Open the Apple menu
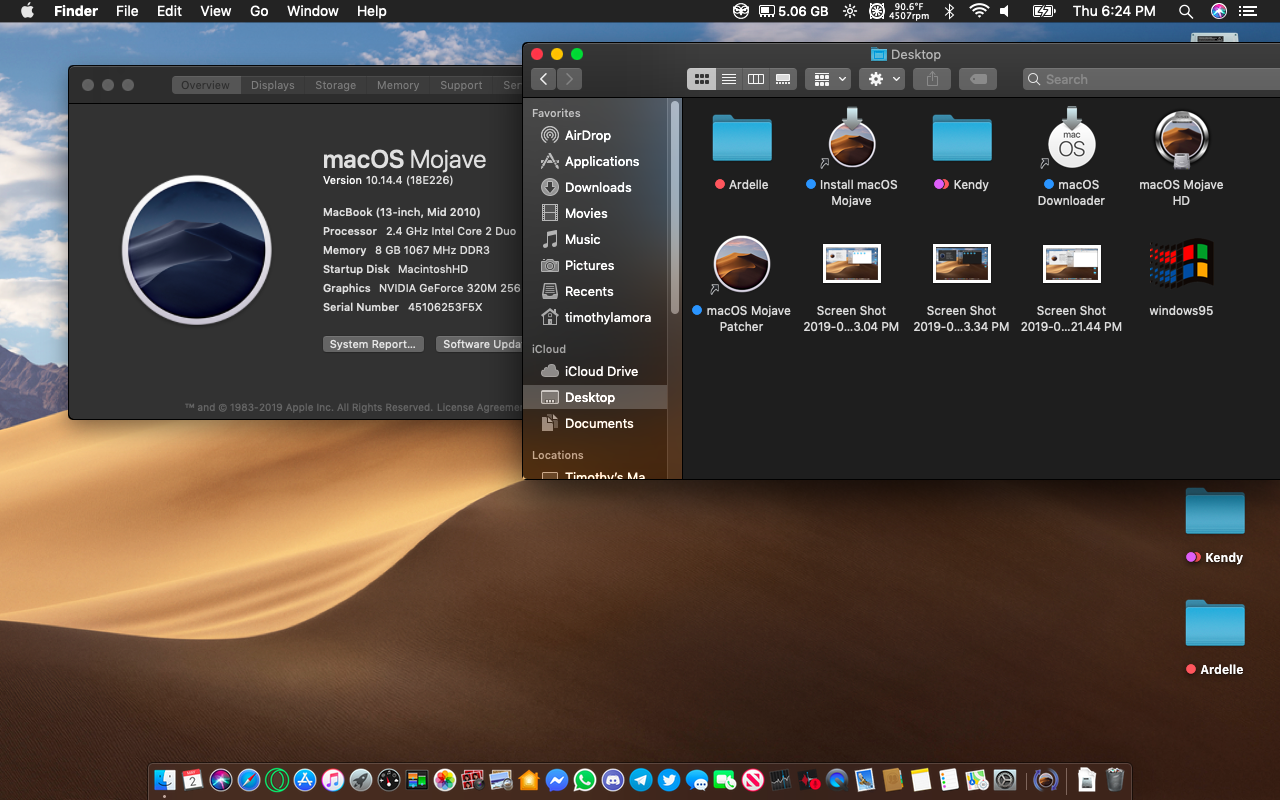1280x800 pixels. tap(27, 11)
